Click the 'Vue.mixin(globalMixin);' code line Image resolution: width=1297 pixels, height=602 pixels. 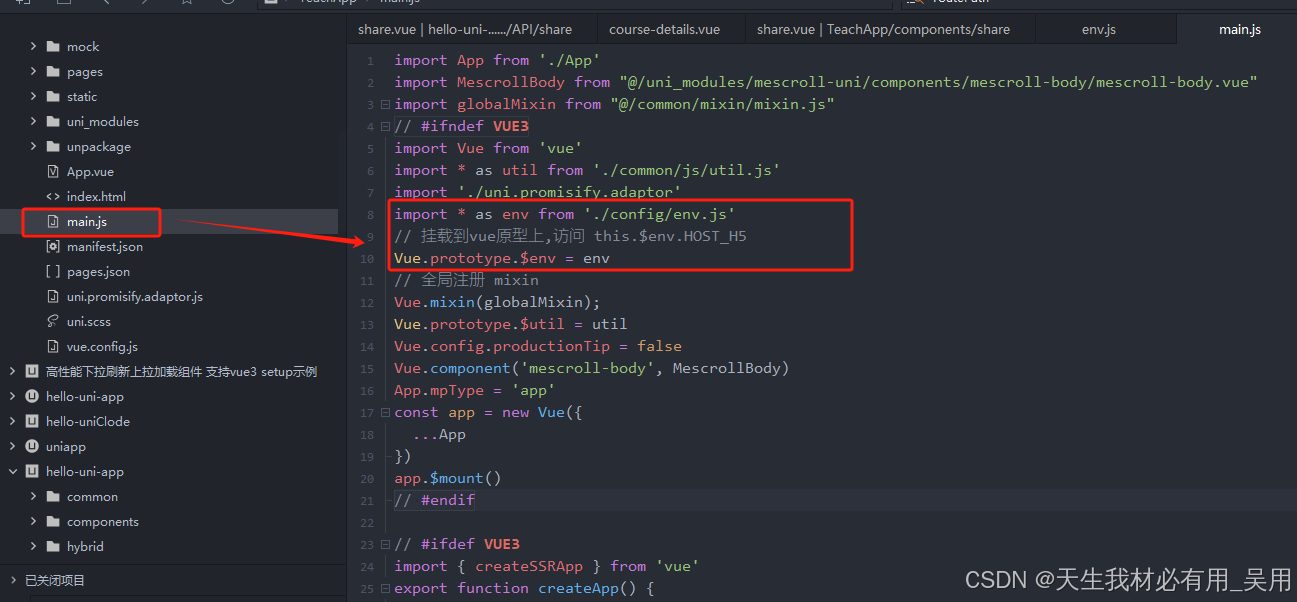497,303
